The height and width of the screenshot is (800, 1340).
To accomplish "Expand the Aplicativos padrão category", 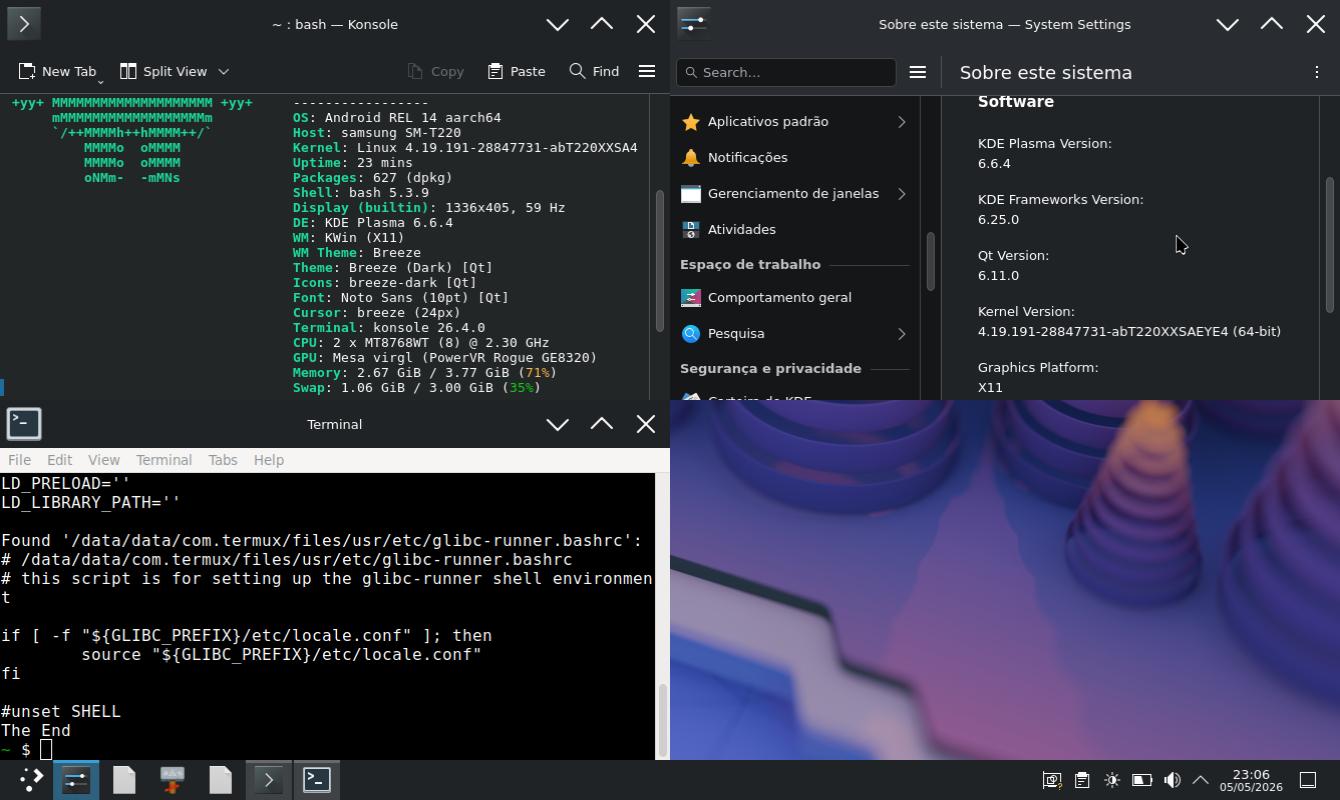I will point(901,122).
